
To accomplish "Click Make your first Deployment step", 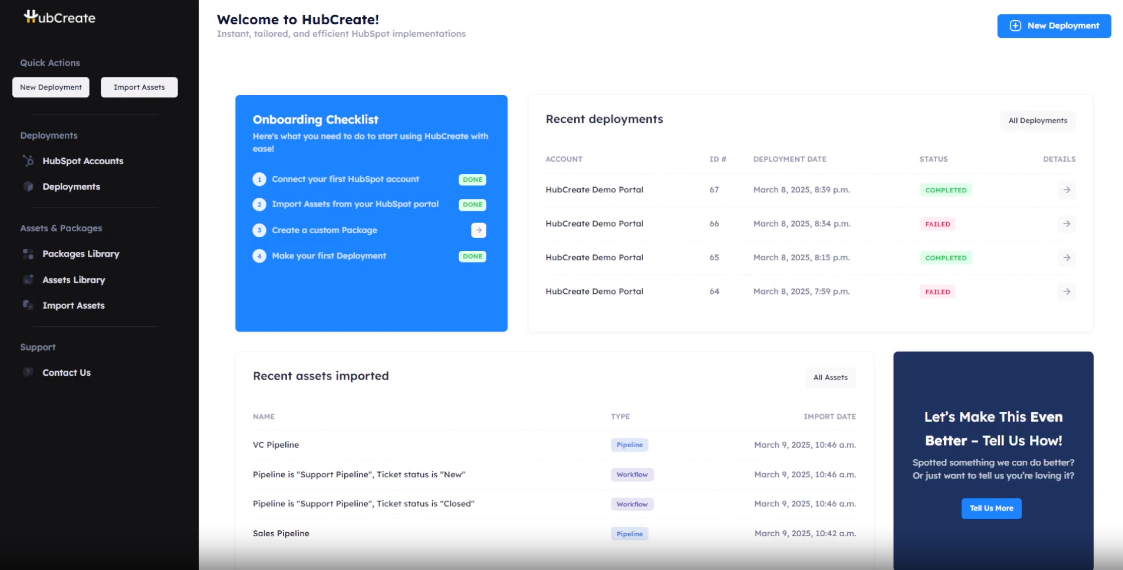I will point(329,256).
